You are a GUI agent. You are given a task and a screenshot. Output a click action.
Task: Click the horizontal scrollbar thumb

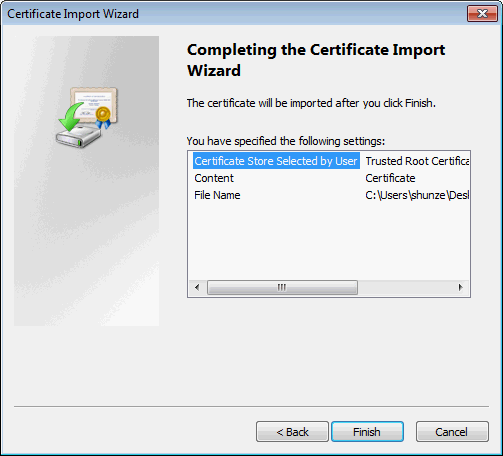[x=282, y=287]
